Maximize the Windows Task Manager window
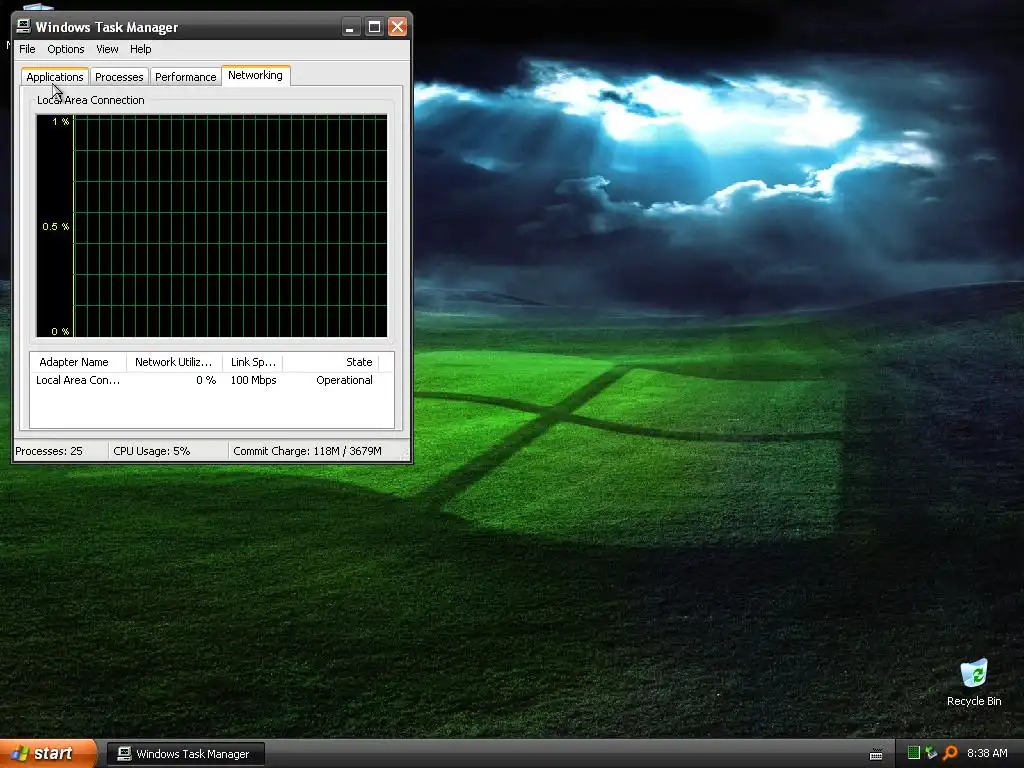 tap(374, 27)
